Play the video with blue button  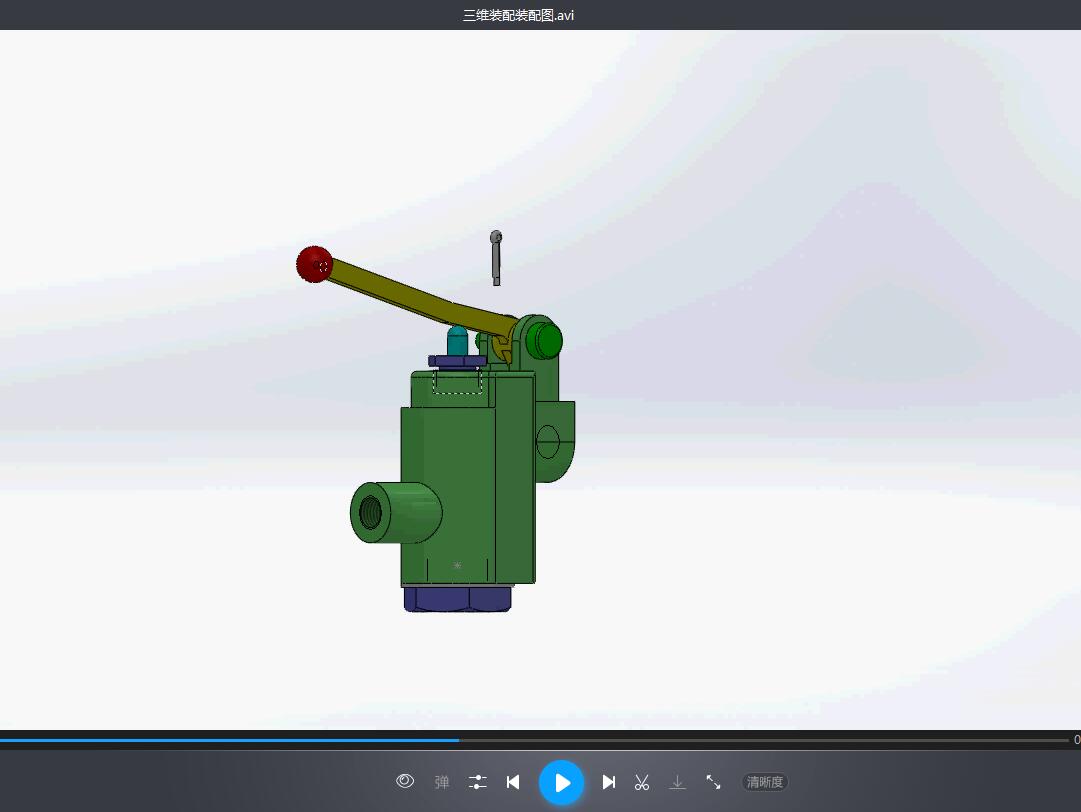[561, 782]
